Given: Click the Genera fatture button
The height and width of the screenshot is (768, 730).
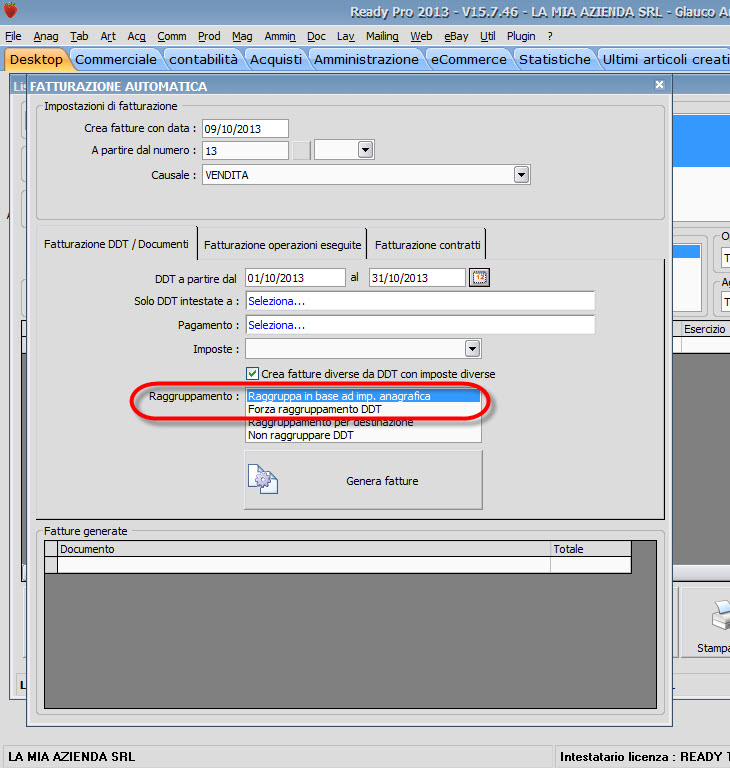Looking at the screenshot, I should (363, 480).
